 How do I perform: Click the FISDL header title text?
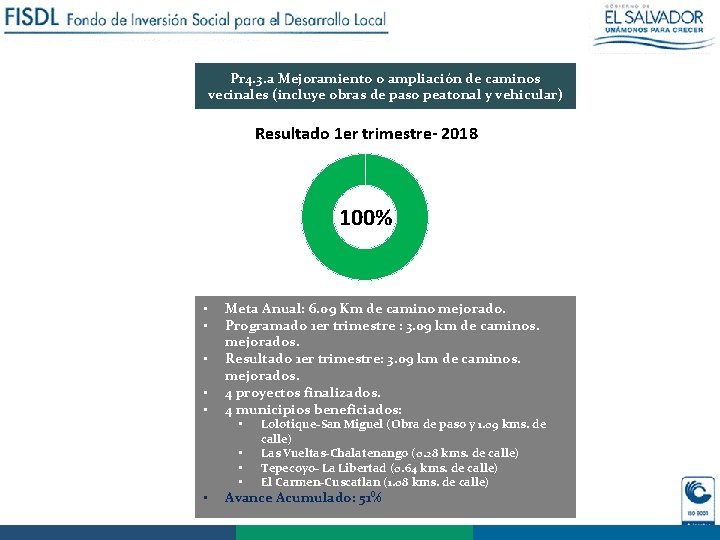point(196,19)
